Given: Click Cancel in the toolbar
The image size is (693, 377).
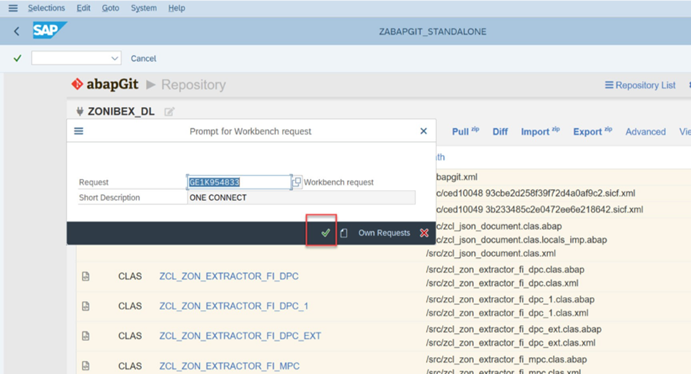Looking at the screenshot, I should (143, 58).
